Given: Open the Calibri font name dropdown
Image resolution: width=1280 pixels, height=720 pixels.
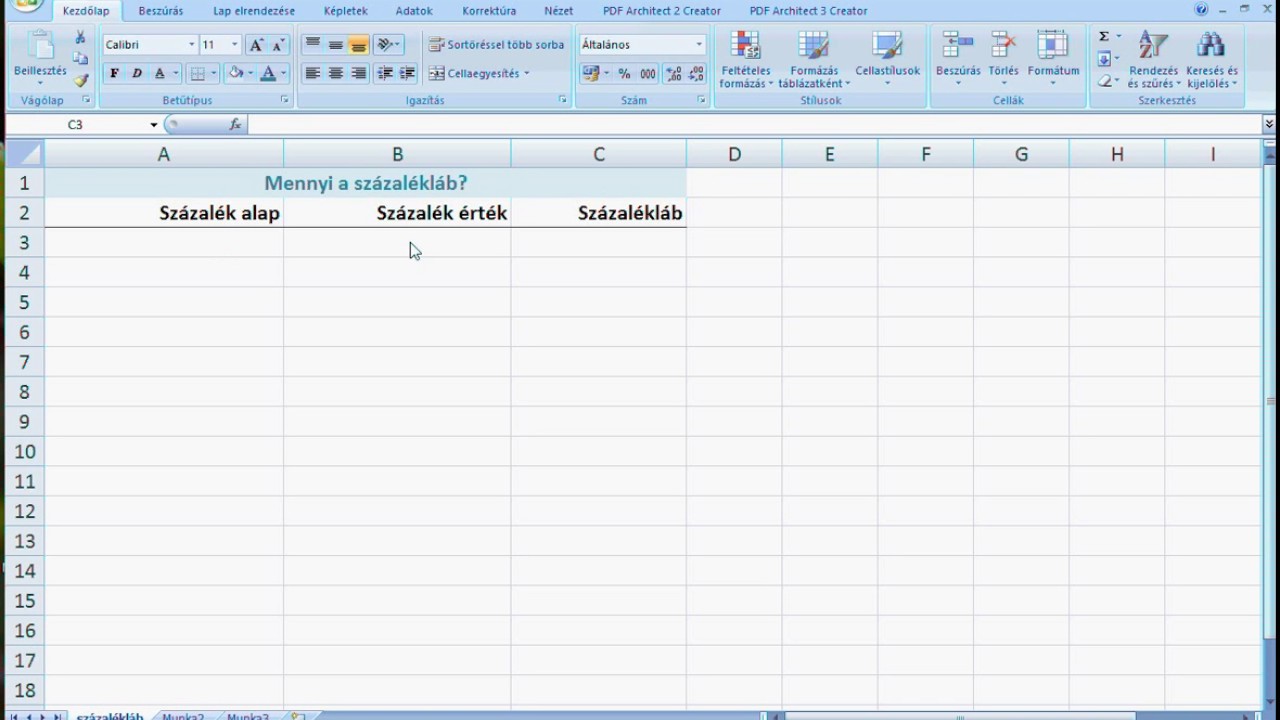Looking at the screenshot, I should tap(191, 45).
